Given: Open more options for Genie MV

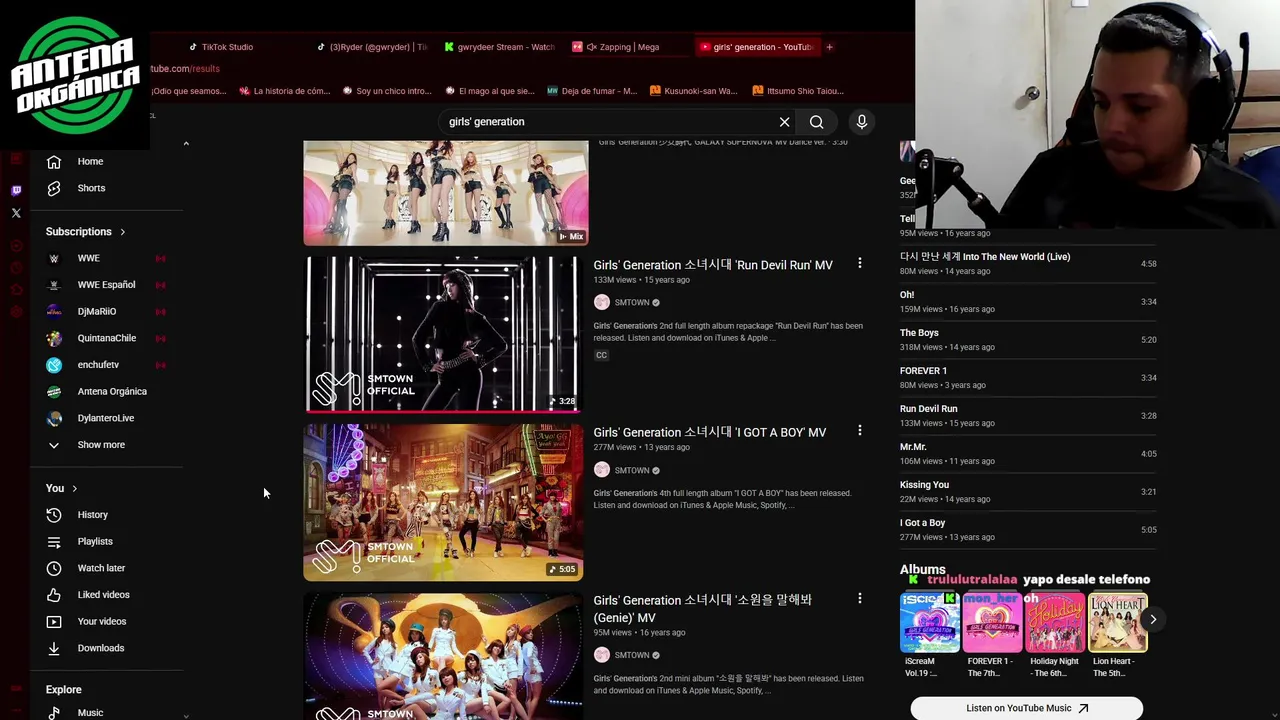Looking at the screenshot, I should (859, 599).
